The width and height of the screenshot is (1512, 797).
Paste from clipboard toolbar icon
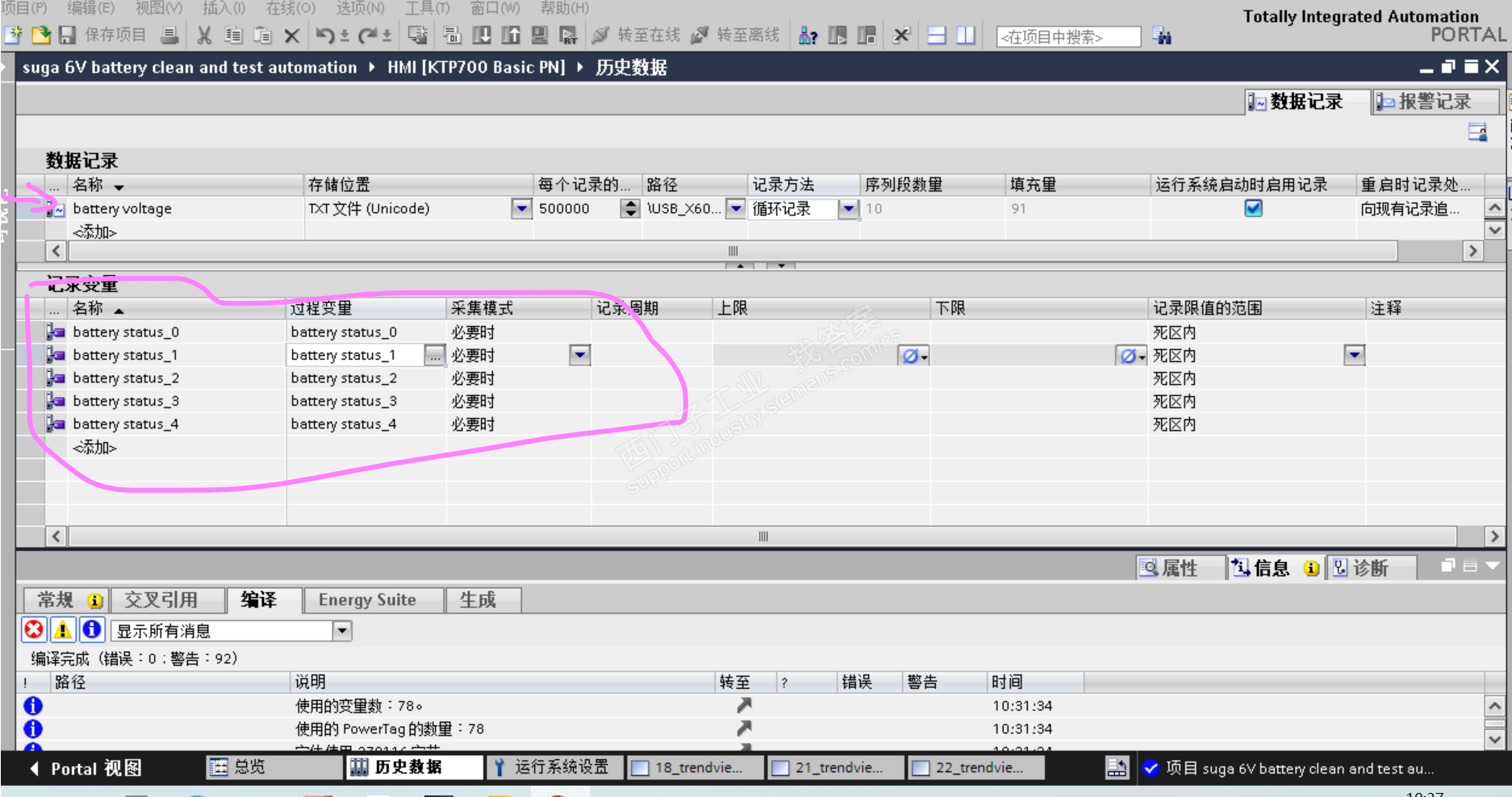tap(262, 35)
